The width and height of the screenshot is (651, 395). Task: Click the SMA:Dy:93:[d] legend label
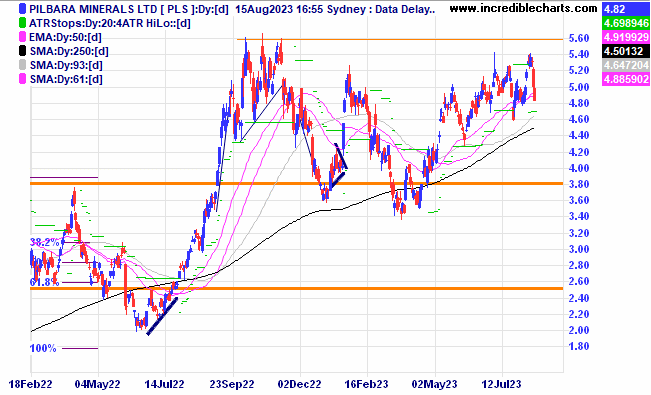66,65
